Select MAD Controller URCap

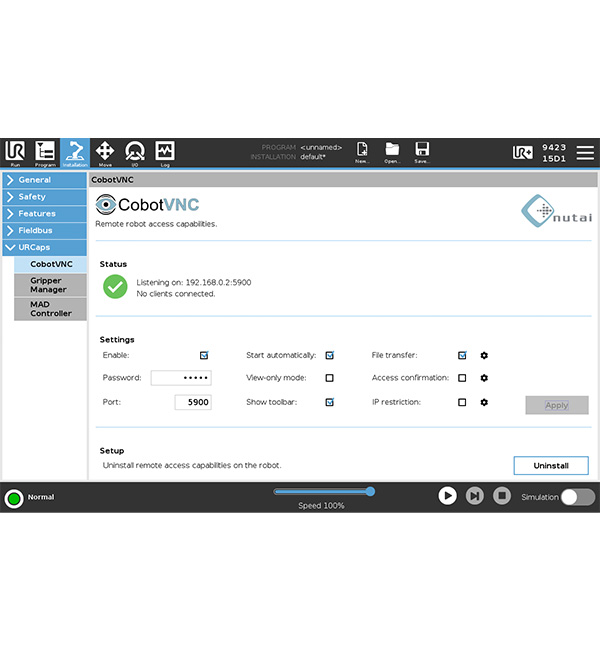(x=51, y=309)
